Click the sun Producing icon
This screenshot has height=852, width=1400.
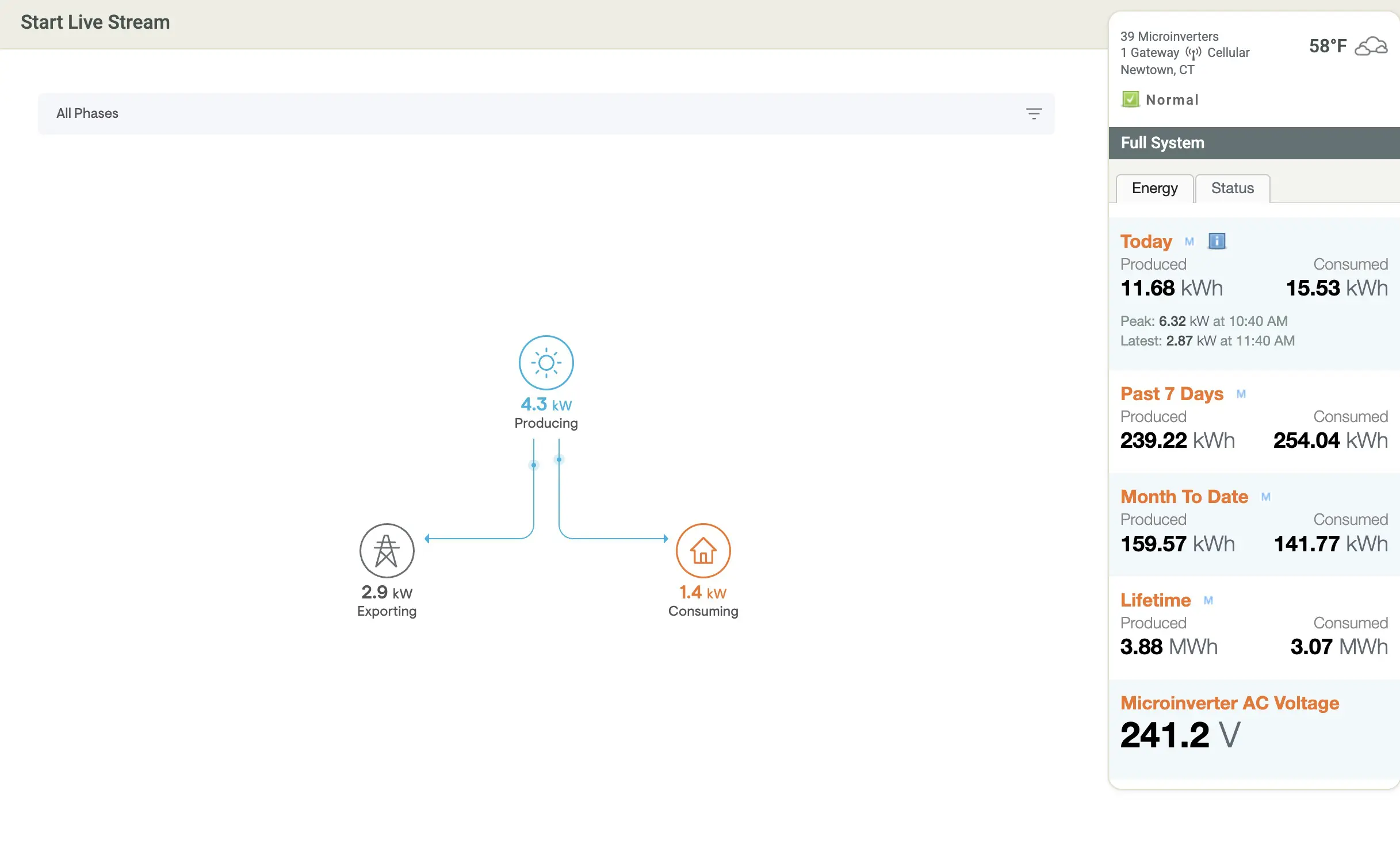click(x=546, y=363)
